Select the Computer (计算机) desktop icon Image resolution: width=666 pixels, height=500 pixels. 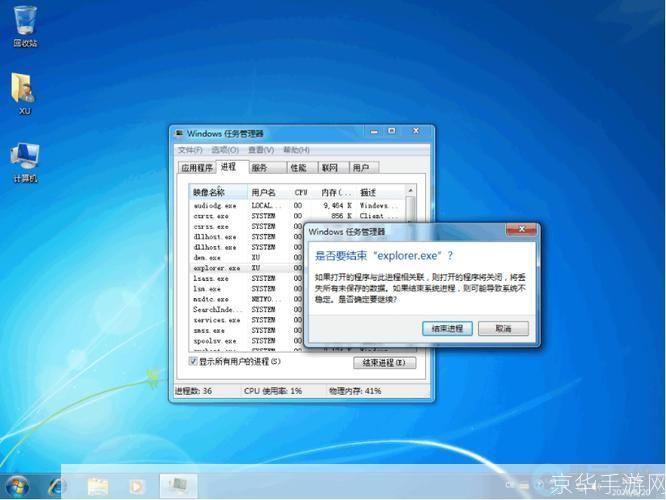click(25, 163)
